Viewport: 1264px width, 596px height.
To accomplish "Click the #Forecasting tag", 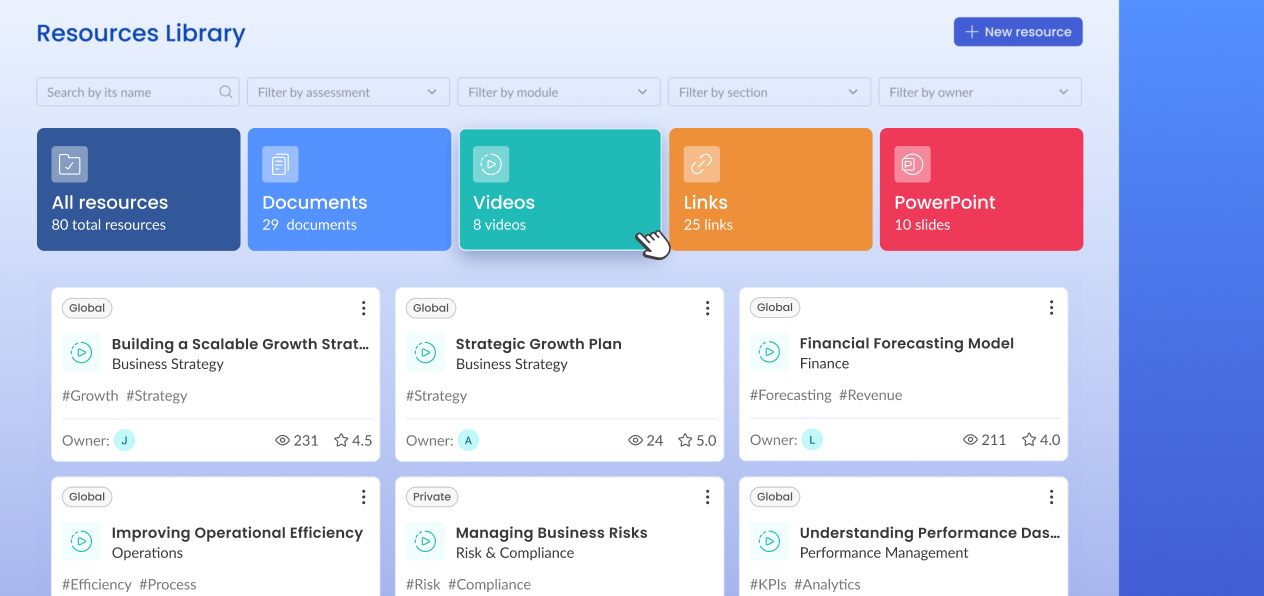I will [x=791, y=396].
